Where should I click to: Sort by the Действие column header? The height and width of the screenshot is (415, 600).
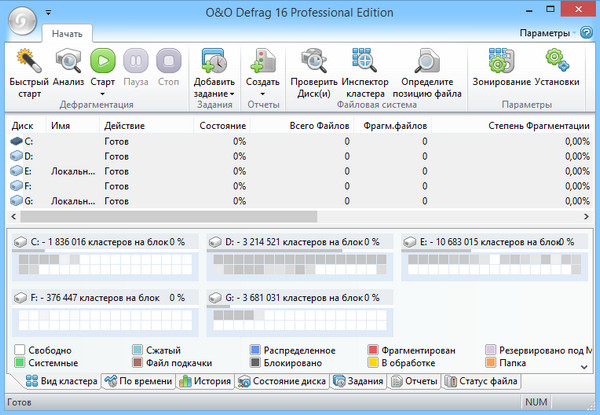point(146,126)
